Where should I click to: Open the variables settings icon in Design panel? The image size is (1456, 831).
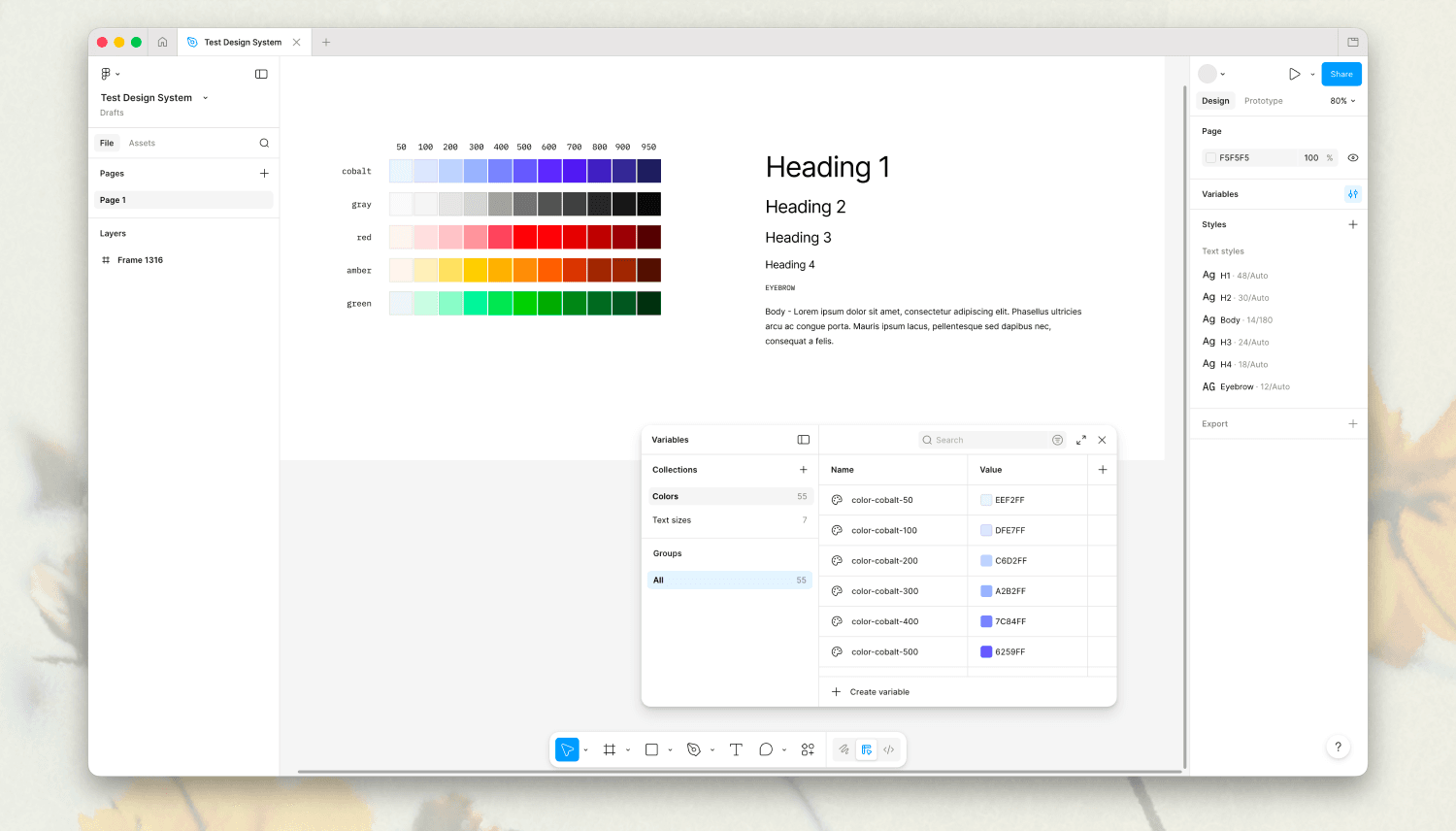1353,194
